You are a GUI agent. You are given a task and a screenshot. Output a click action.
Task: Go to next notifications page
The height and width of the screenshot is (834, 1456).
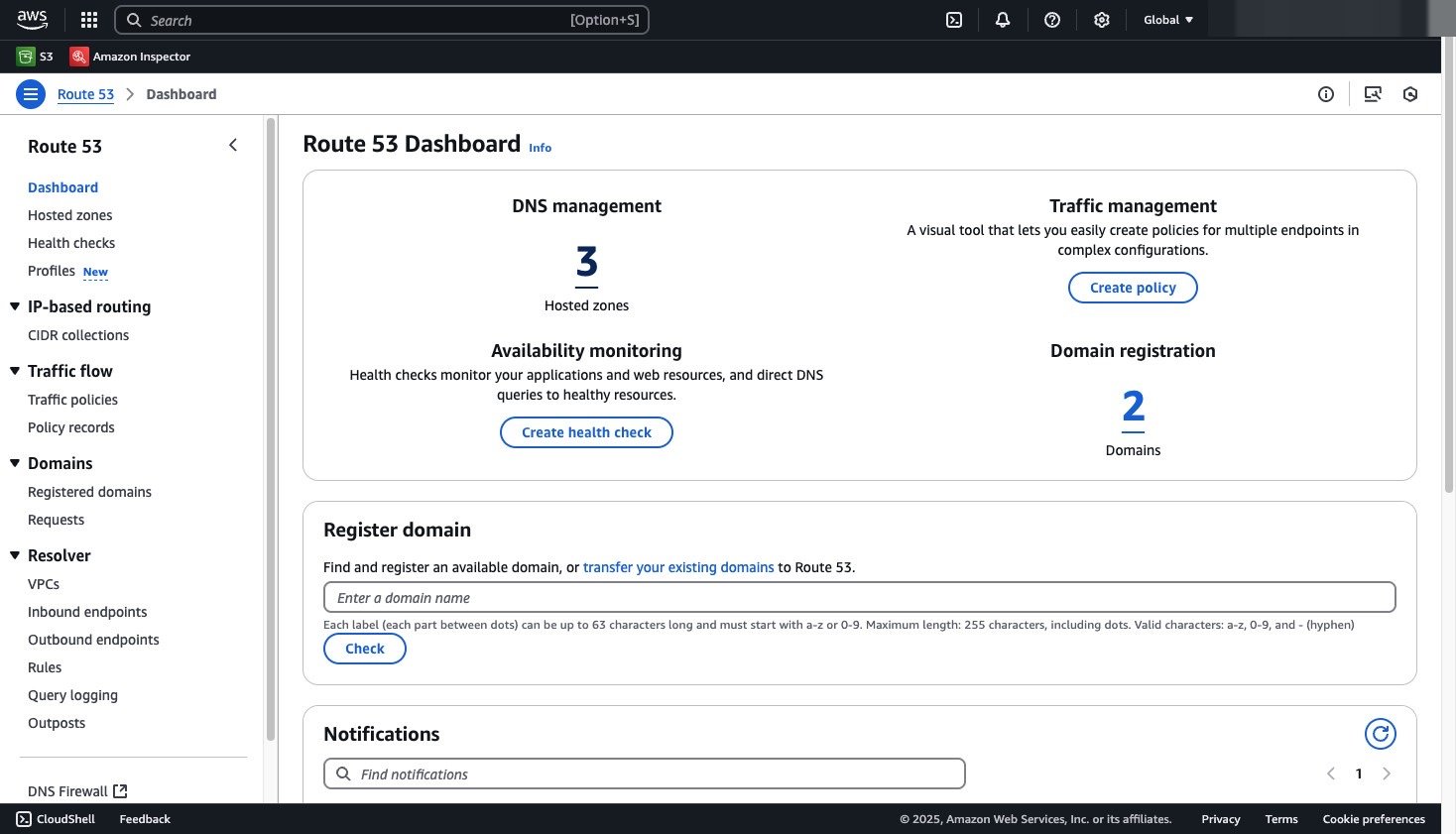point(1387,774)
